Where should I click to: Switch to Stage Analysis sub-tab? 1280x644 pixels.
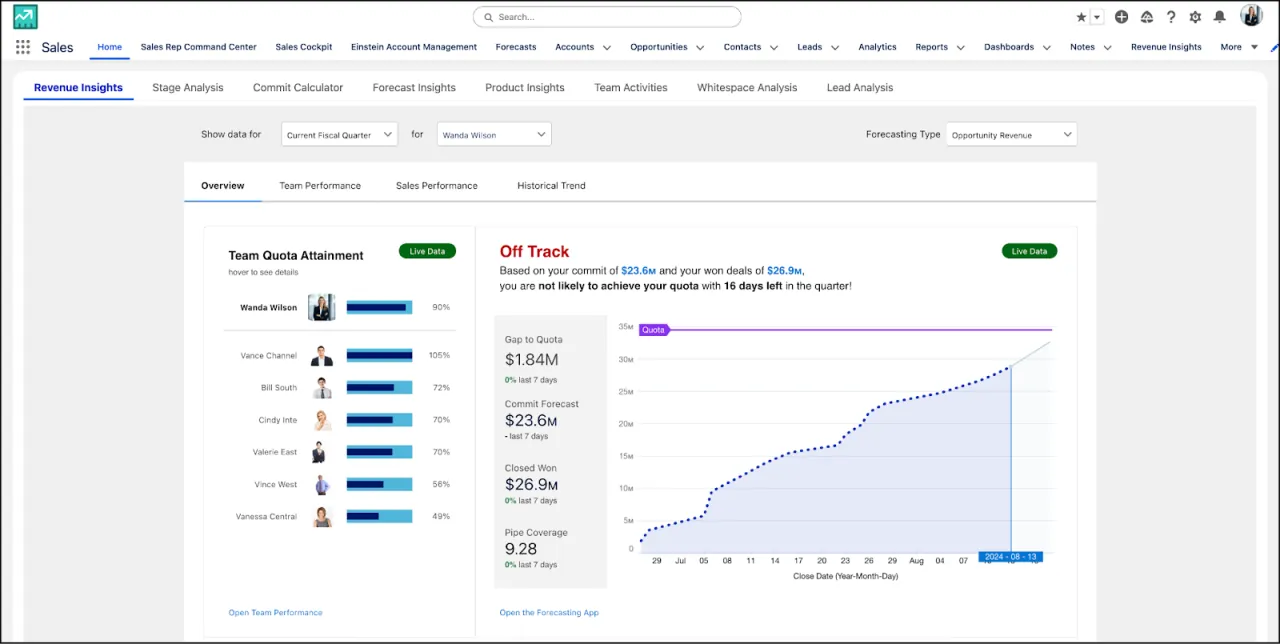click(188, 88)
